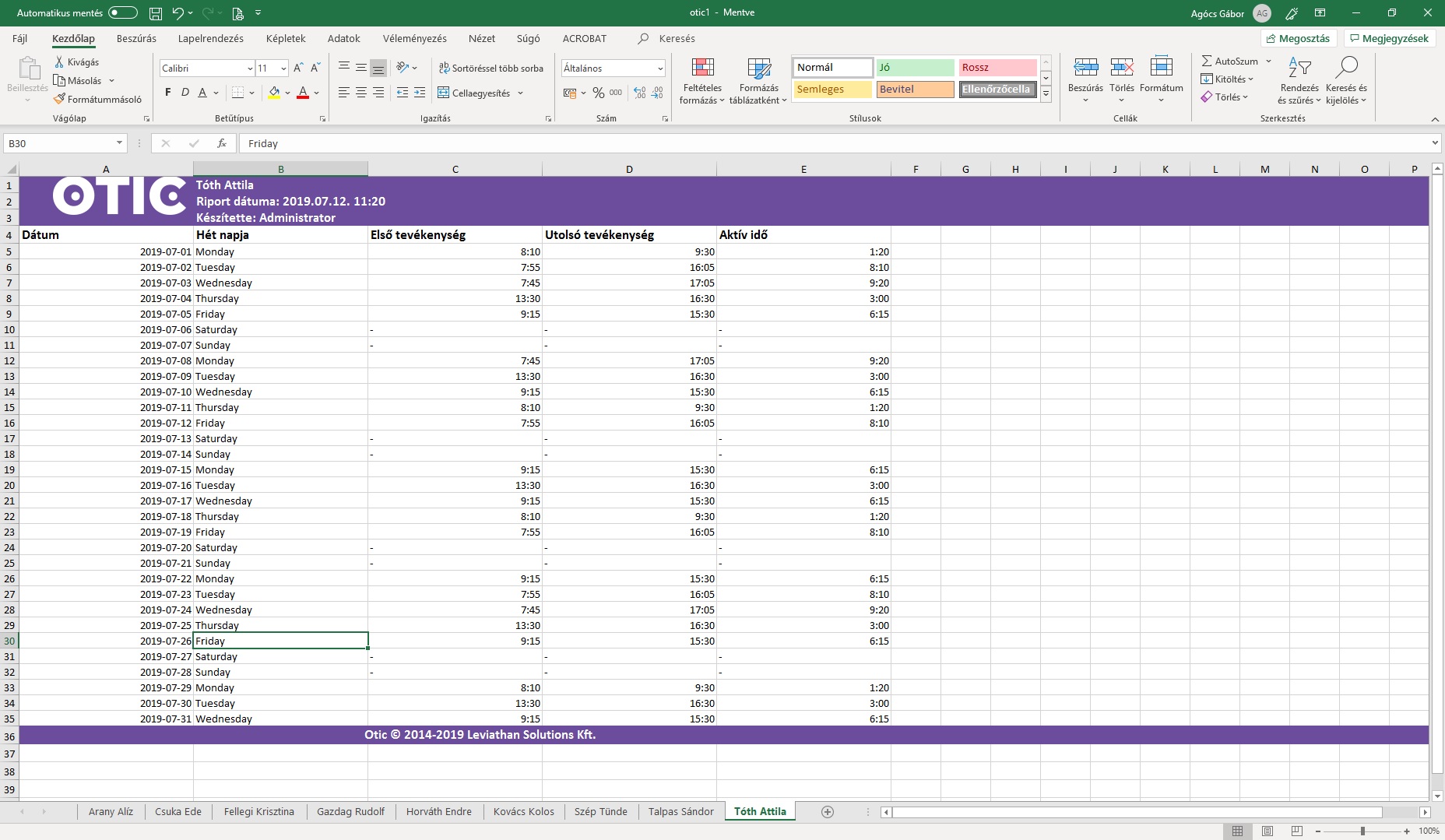This screenshot has height=840, width=1445.
Task: Click the percent style icon
Action: click(x=598, y=93)
